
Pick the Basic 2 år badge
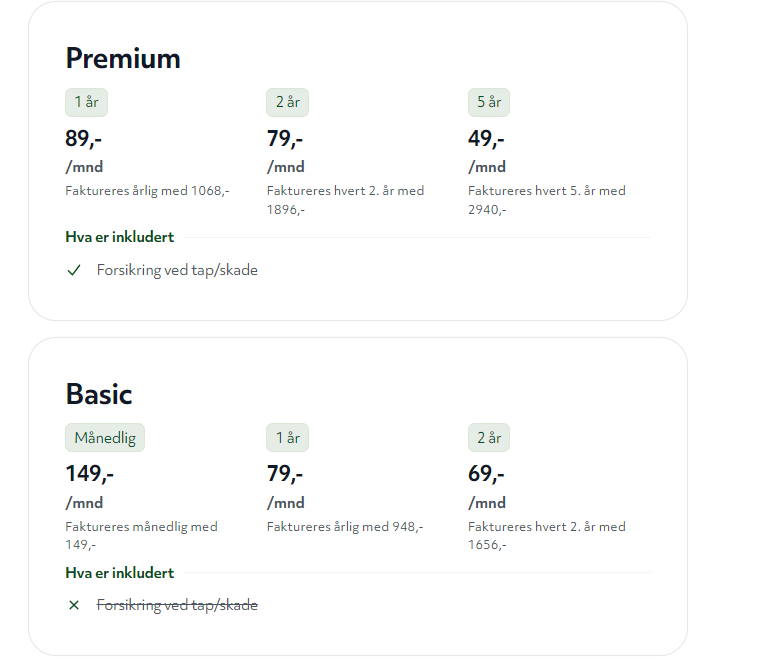tap(489, 438)
